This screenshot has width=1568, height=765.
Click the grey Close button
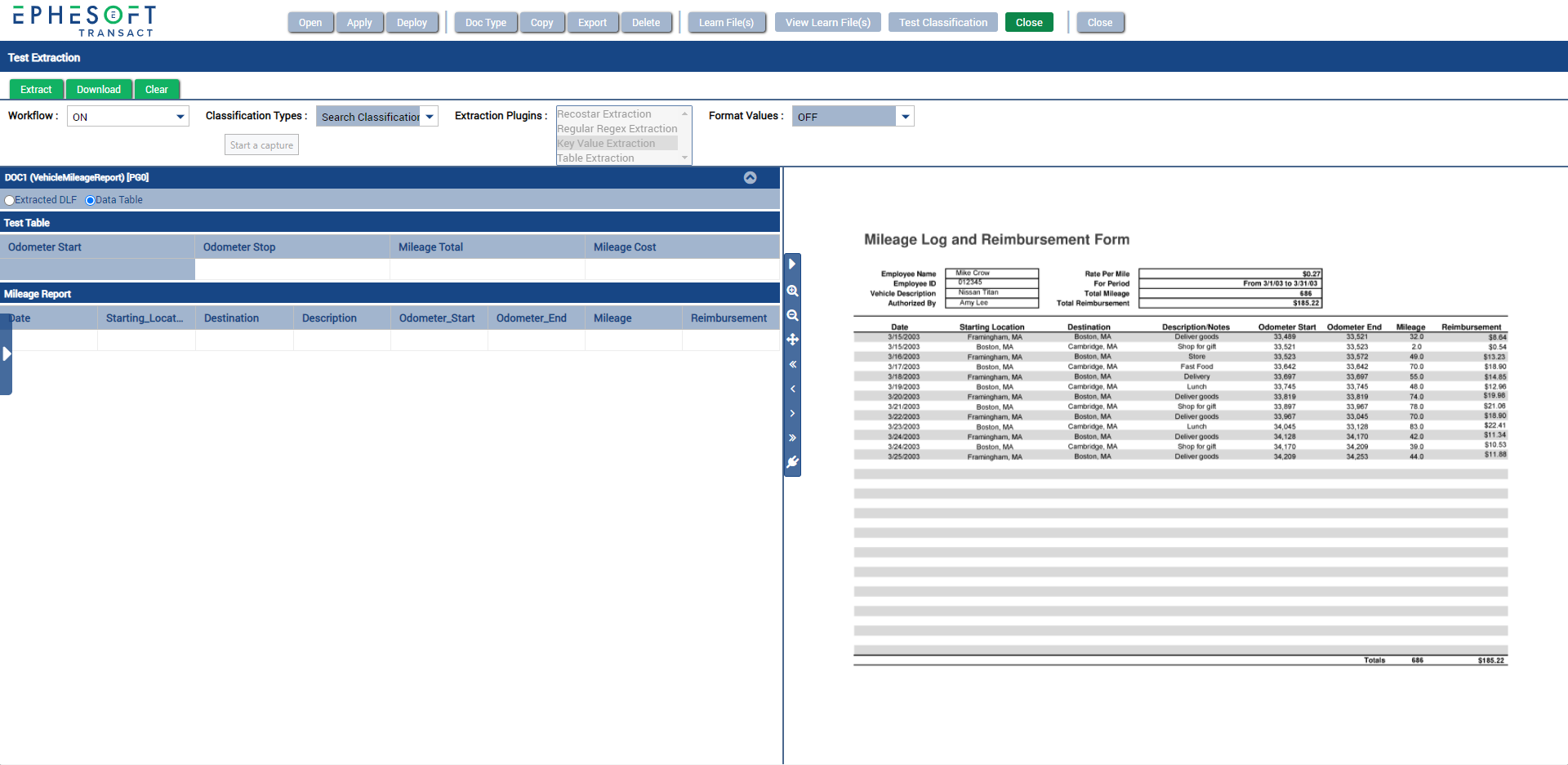1100,23
